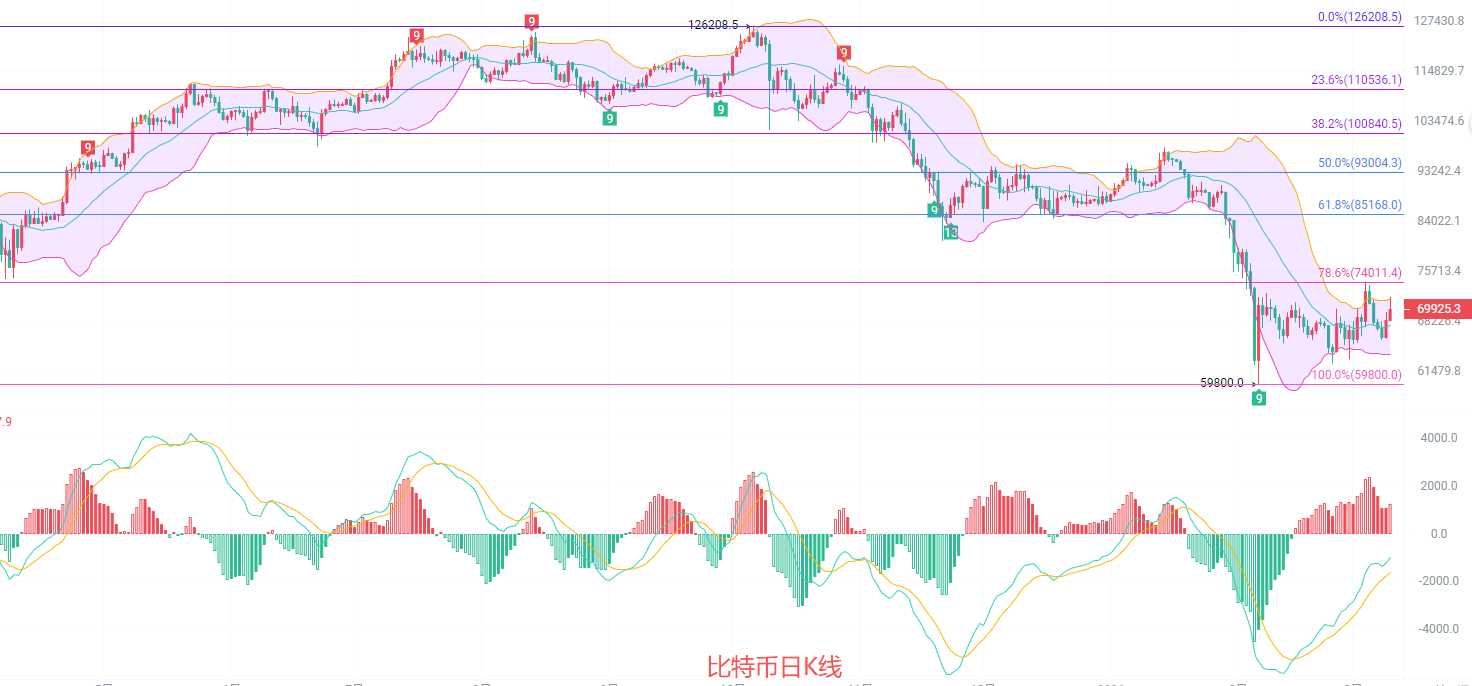Screen dimensions: 1472x686
Task: Click the leftmost red 9 sequence marker
Action: click(88, 148)
